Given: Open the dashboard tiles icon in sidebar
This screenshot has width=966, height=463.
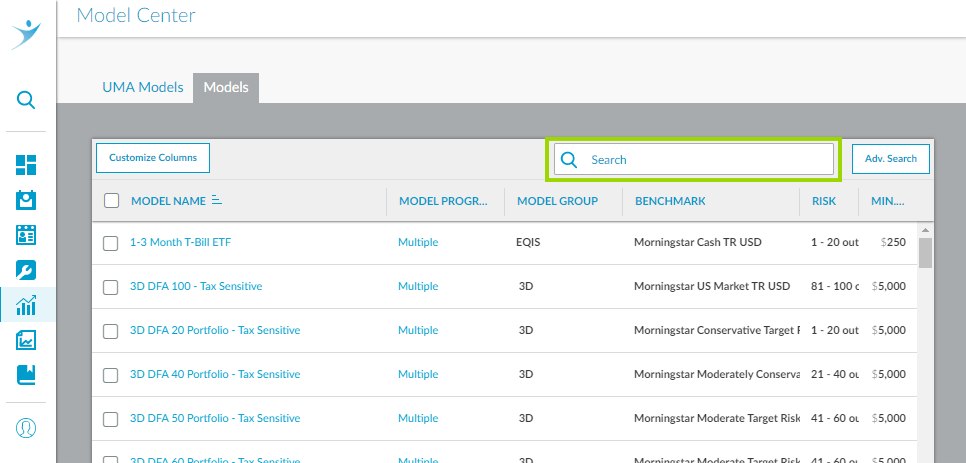Looking at the screenshot, I should [x=27, y=165].
